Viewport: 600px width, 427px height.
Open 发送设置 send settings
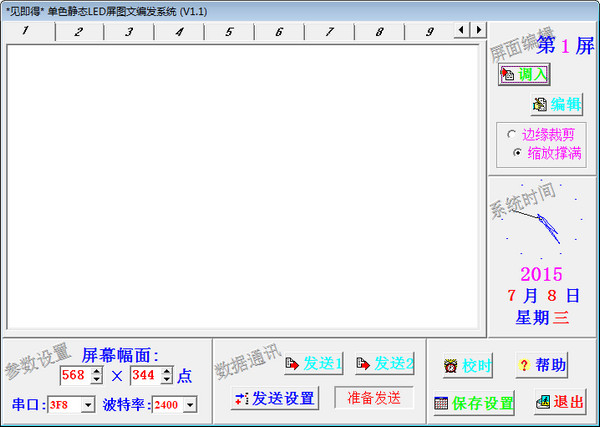pos(274,398)
